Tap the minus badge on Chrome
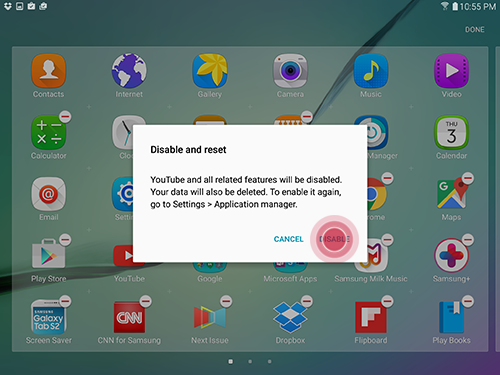The height and width of the screenshot is (375, 500). pos(387,178)
